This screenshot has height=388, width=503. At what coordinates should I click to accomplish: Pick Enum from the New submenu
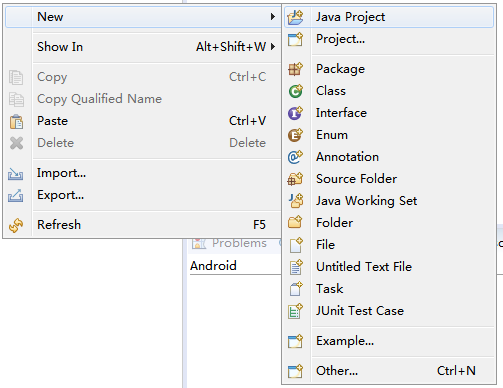click(389, 135)
